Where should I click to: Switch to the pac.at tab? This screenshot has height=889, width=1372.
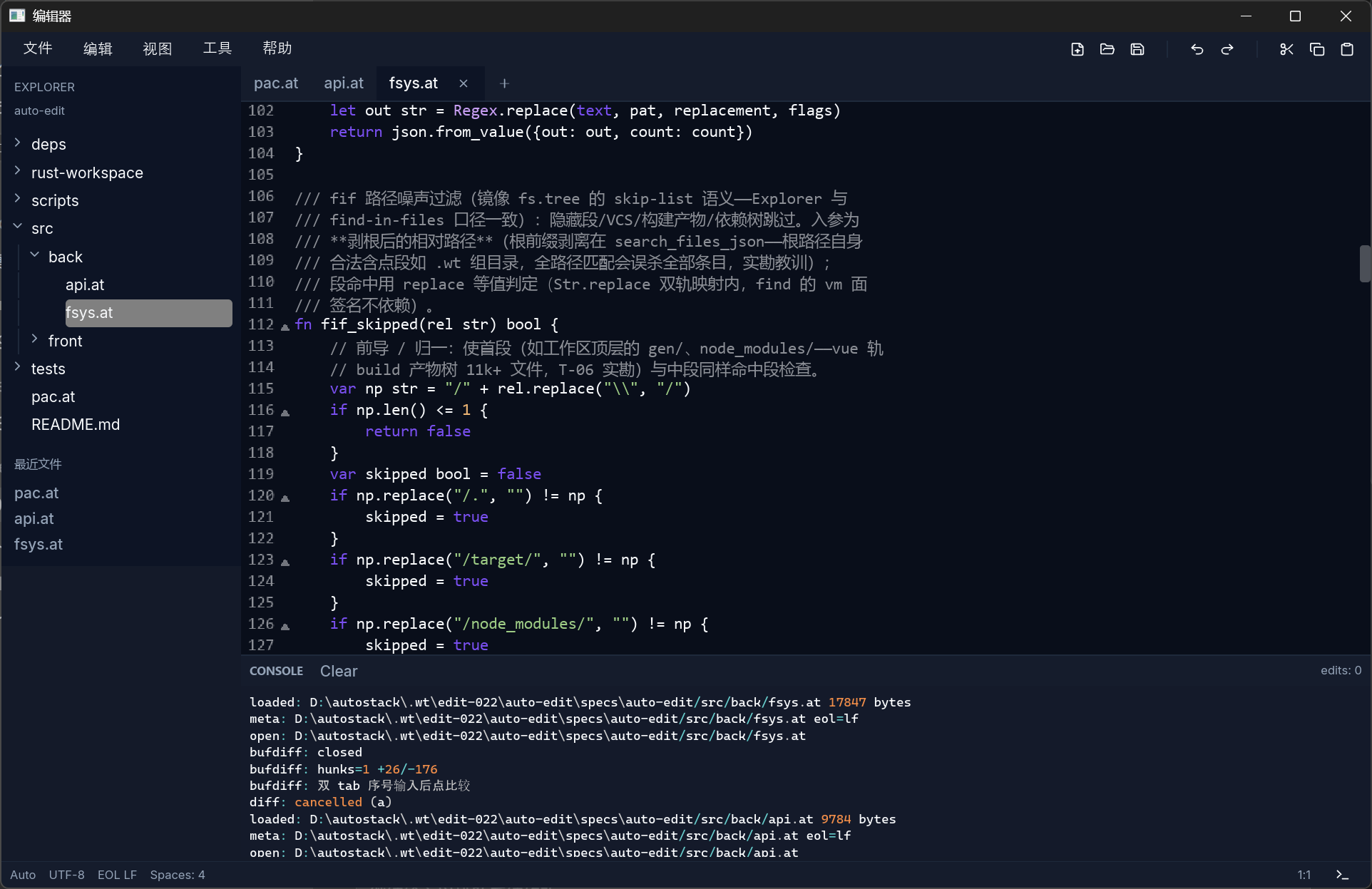(276, 83)
